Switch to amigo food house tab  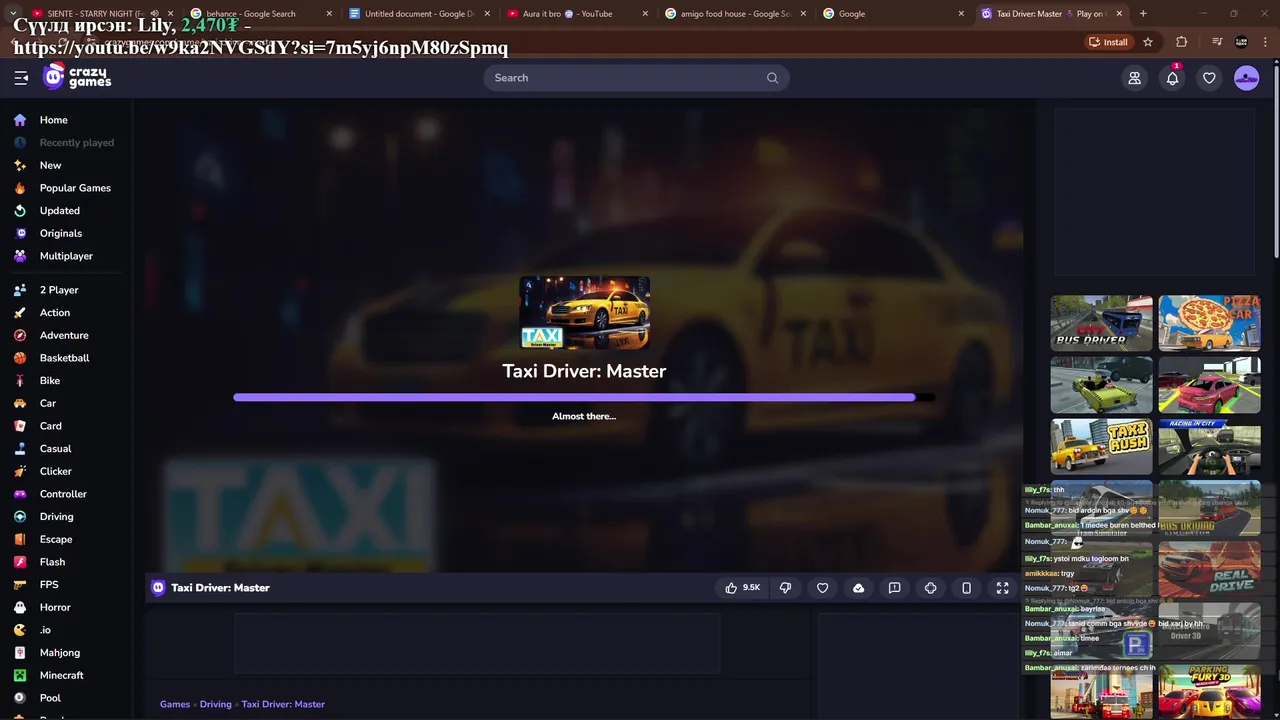(x=734, y=14)
